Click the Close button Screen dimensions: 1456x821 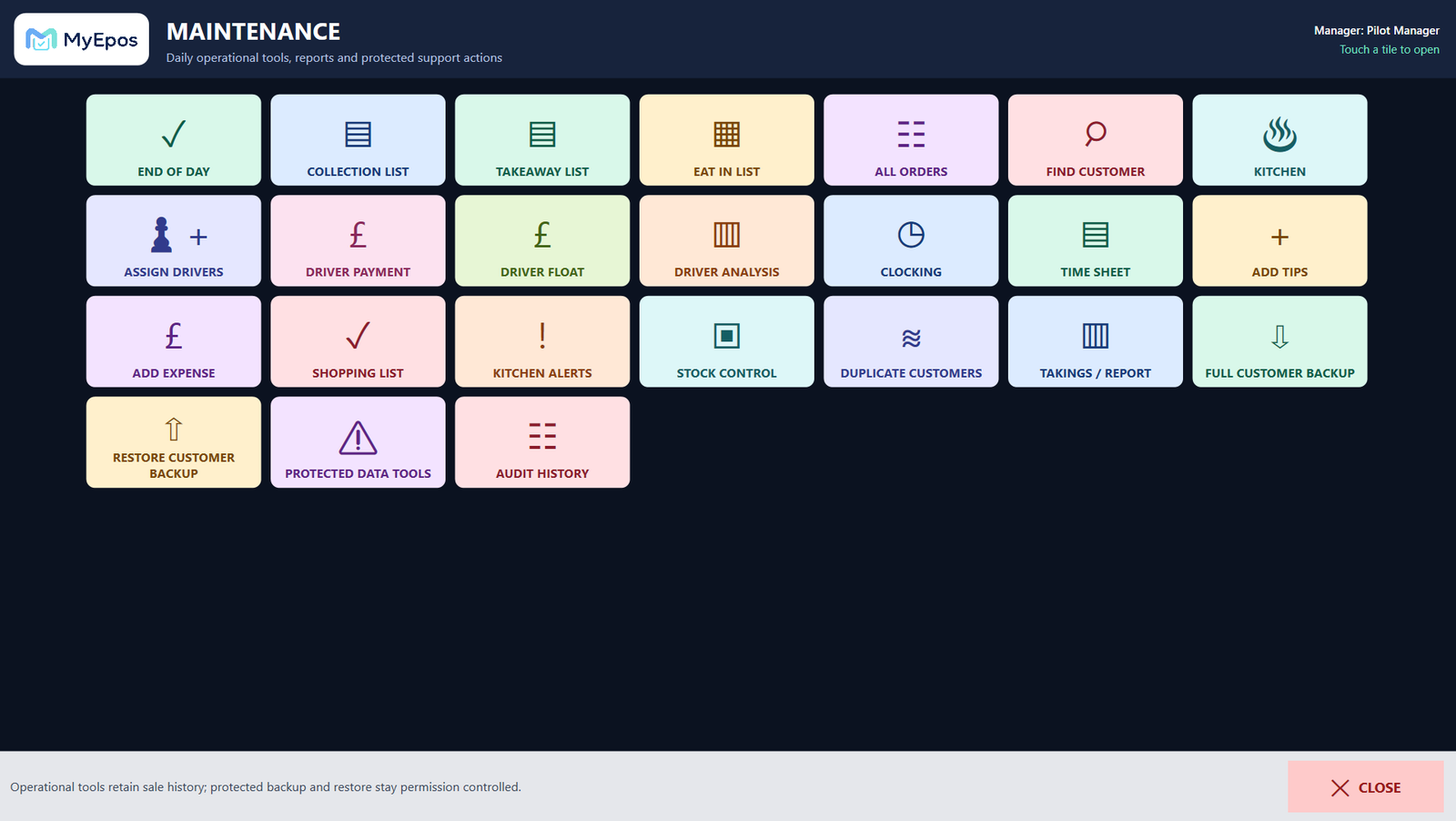[x=1365, y=786]
